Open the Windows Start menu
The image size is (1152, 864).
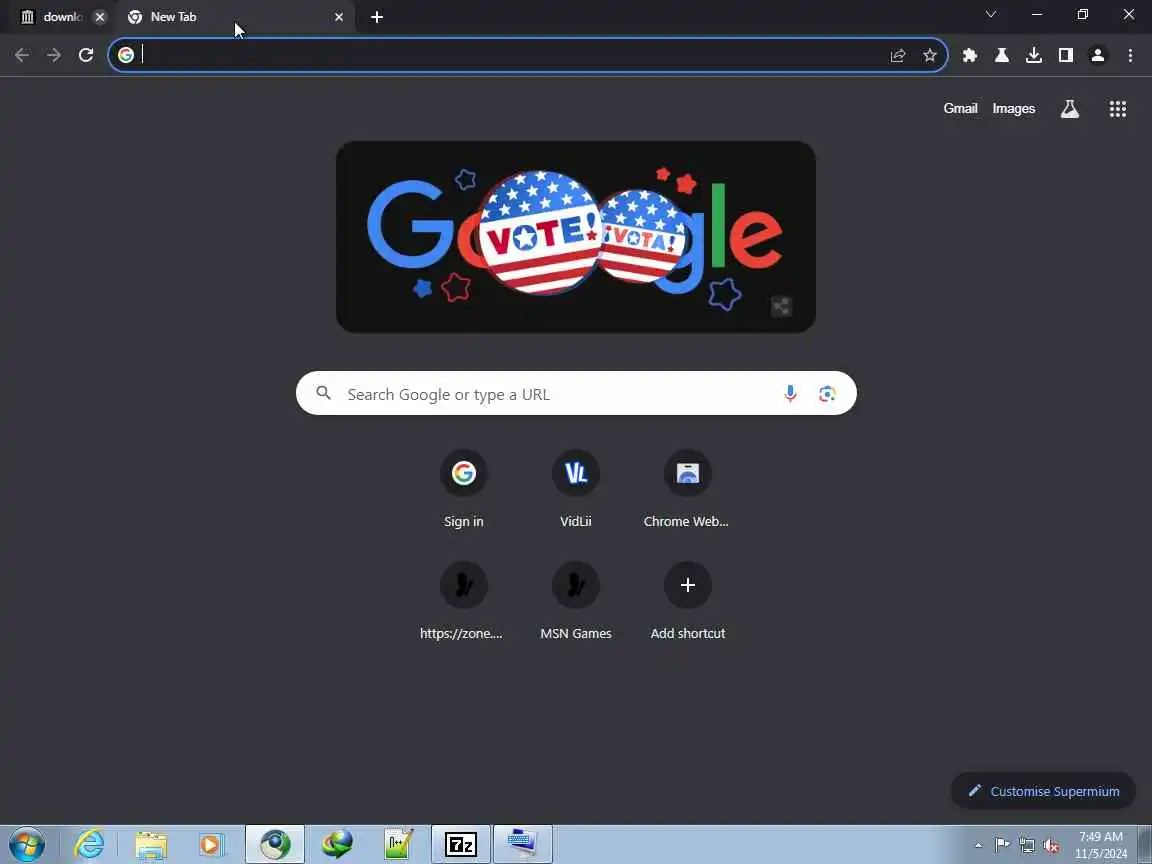tap(26, 845)
